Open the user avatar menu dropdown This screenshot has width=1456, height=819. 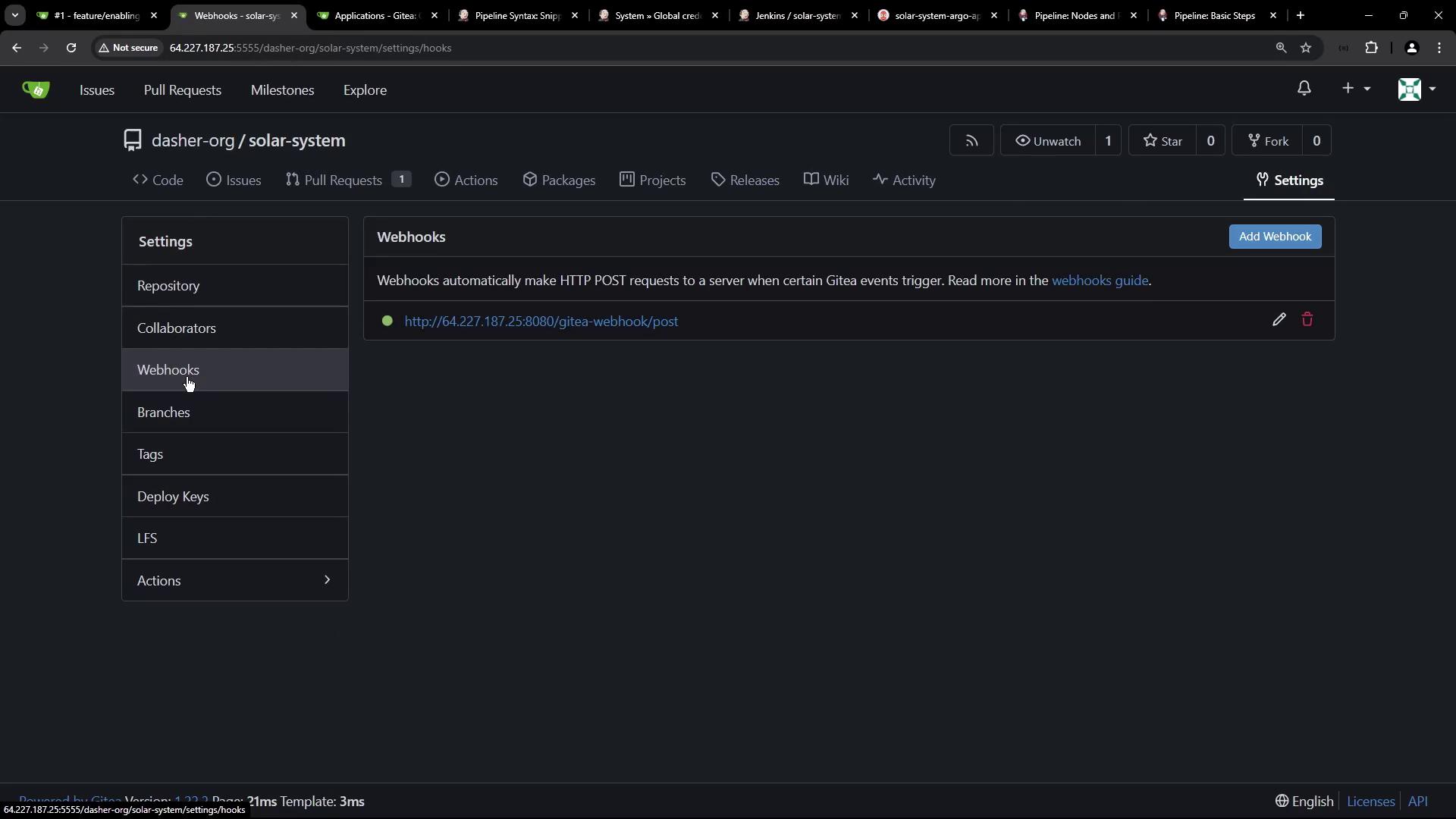coord(1417,89)
